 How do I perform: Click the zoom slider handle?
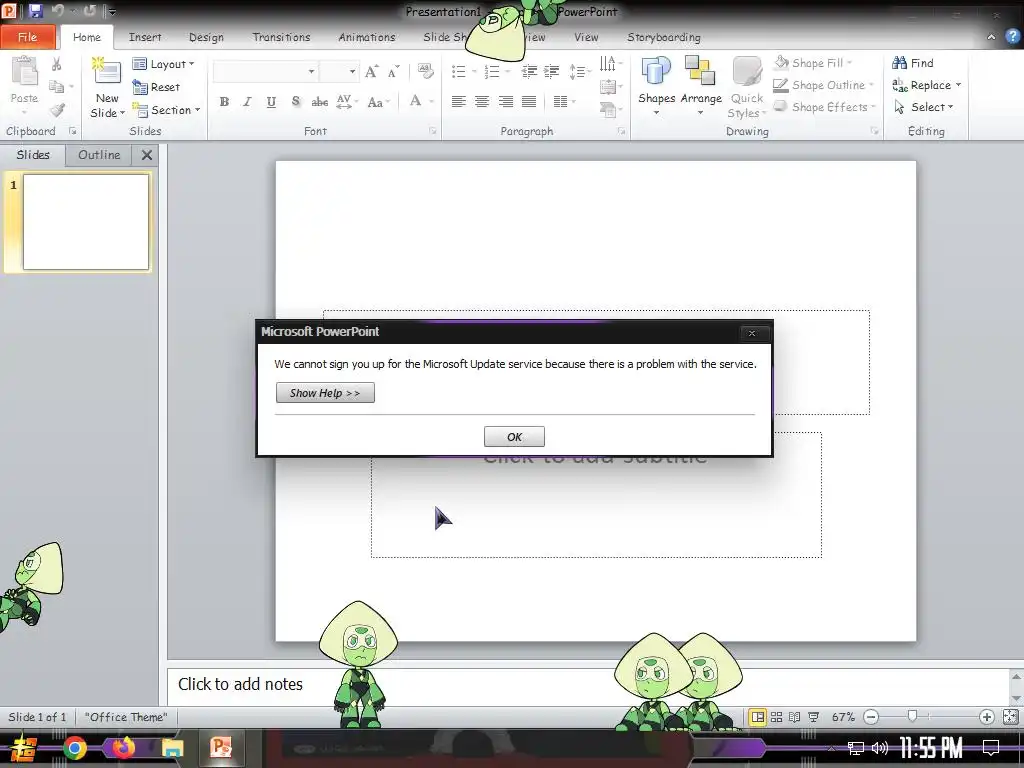click(x=912, y=716)
